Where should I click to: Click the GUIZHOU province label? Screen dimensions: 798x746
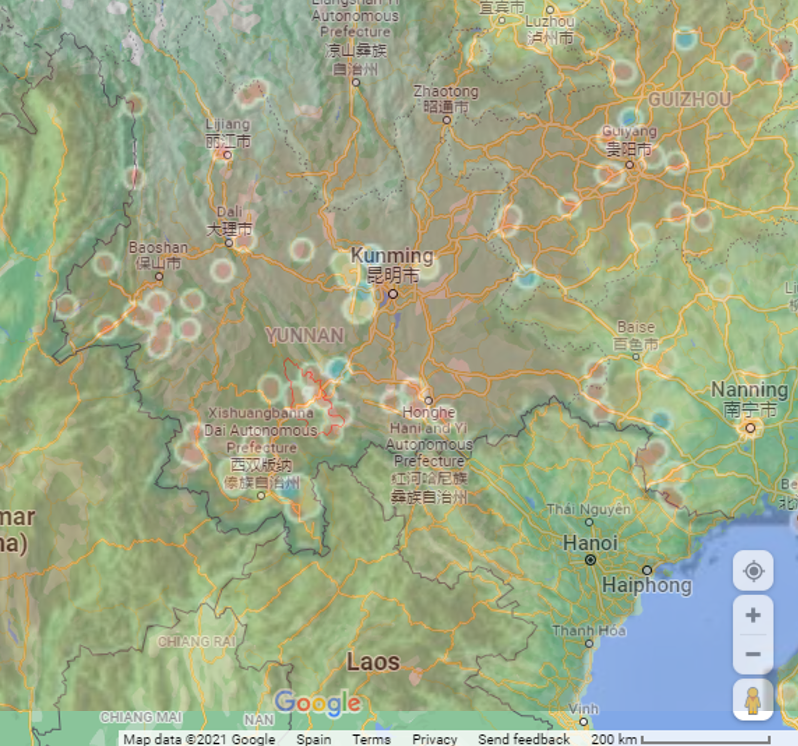tap(689, 99)
